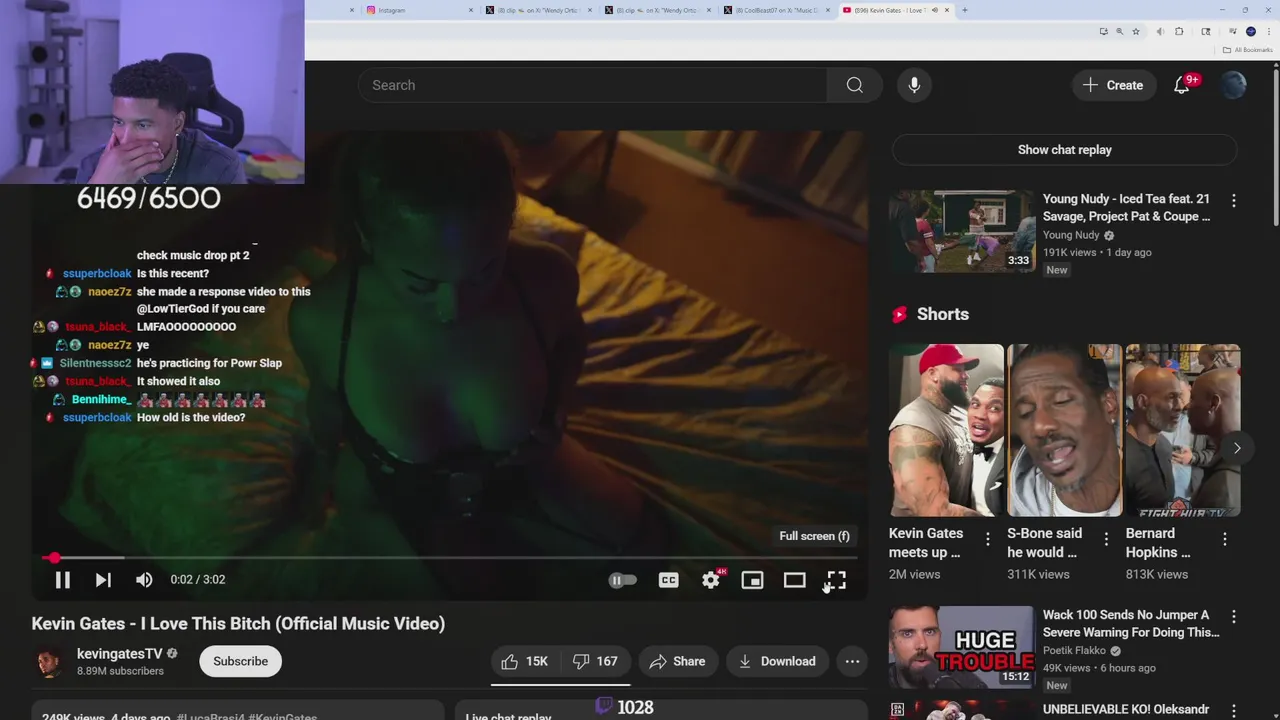Show next Shorts with arrow
Screen dimensions: 1280x720
[1237, 448]
